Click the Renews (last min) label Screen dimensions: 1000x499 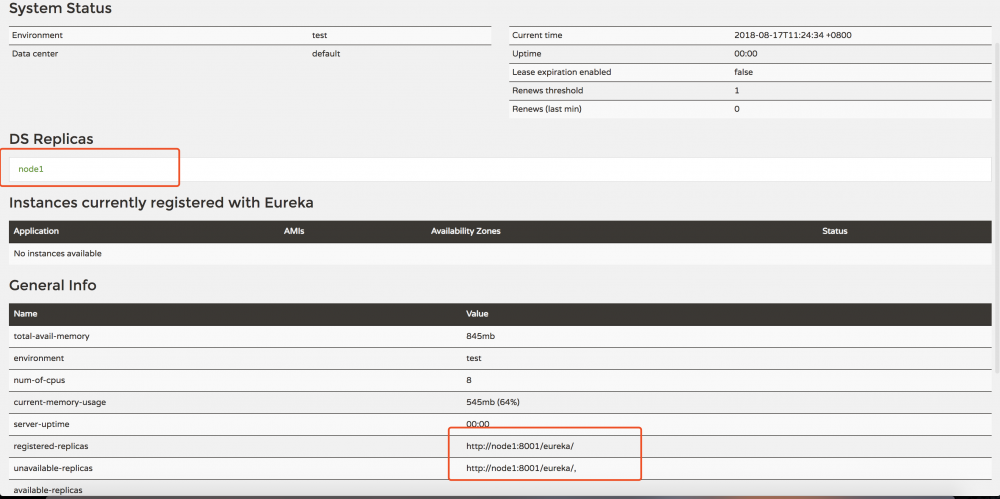pos(547,109)
